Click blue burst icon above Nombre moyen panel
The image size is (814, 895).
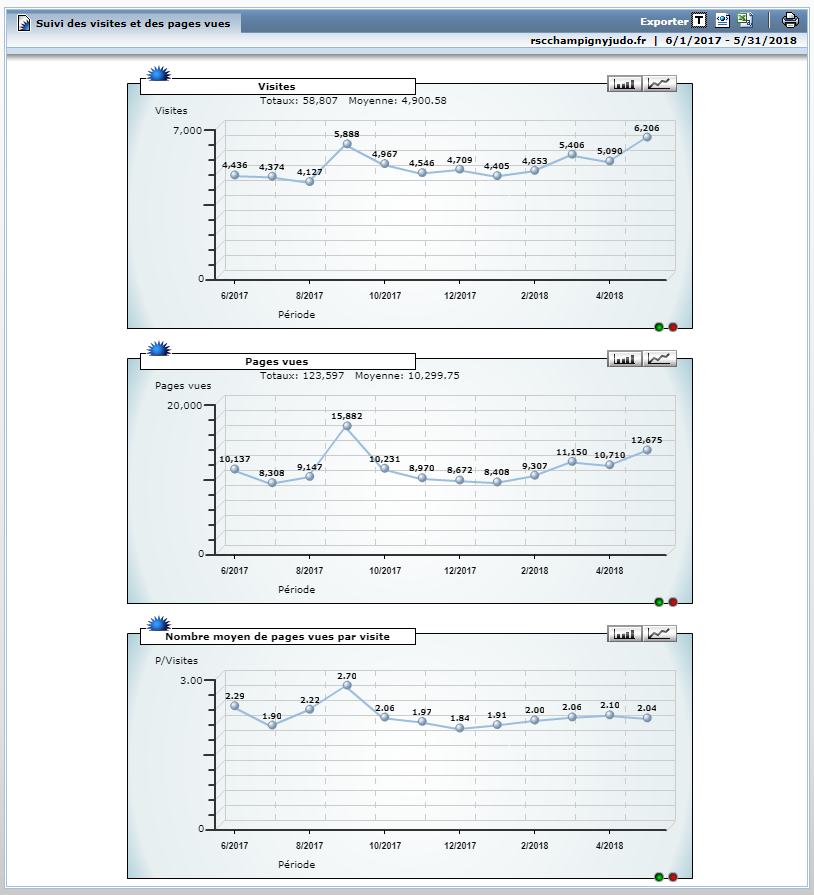coord(159,624)
